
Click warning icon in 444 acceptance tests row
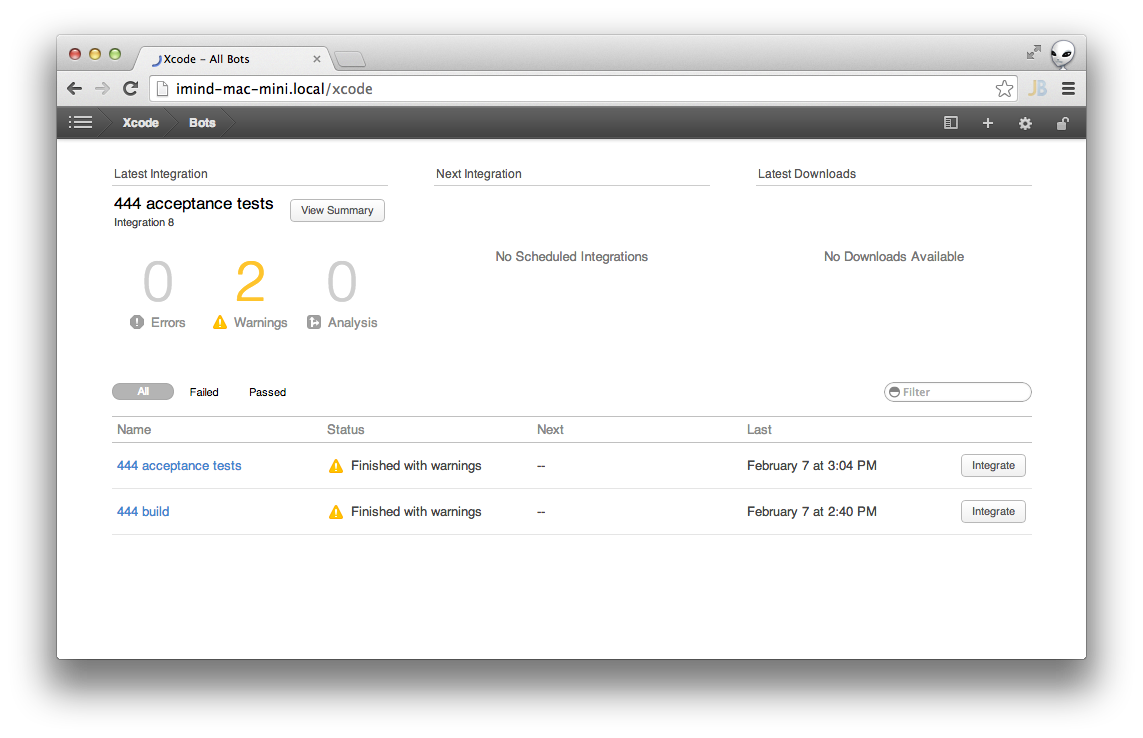click(x=335, y=466)
